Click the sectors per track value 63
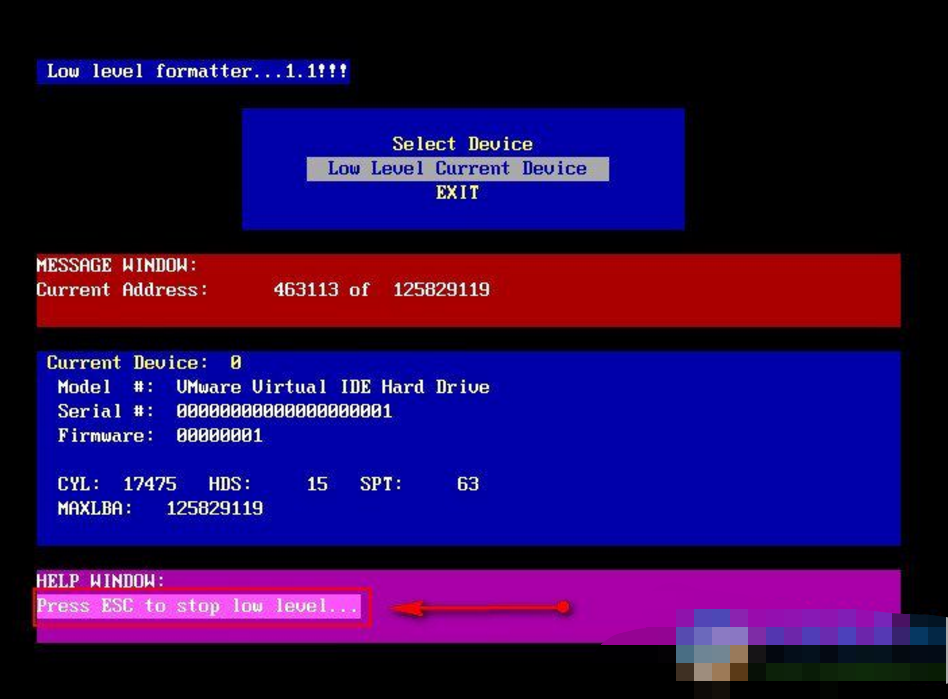This screenshot has width=948, height=699. 468,484
